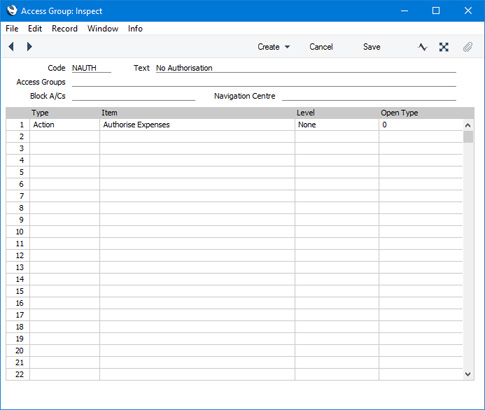Click the Save button

[371, 47]
